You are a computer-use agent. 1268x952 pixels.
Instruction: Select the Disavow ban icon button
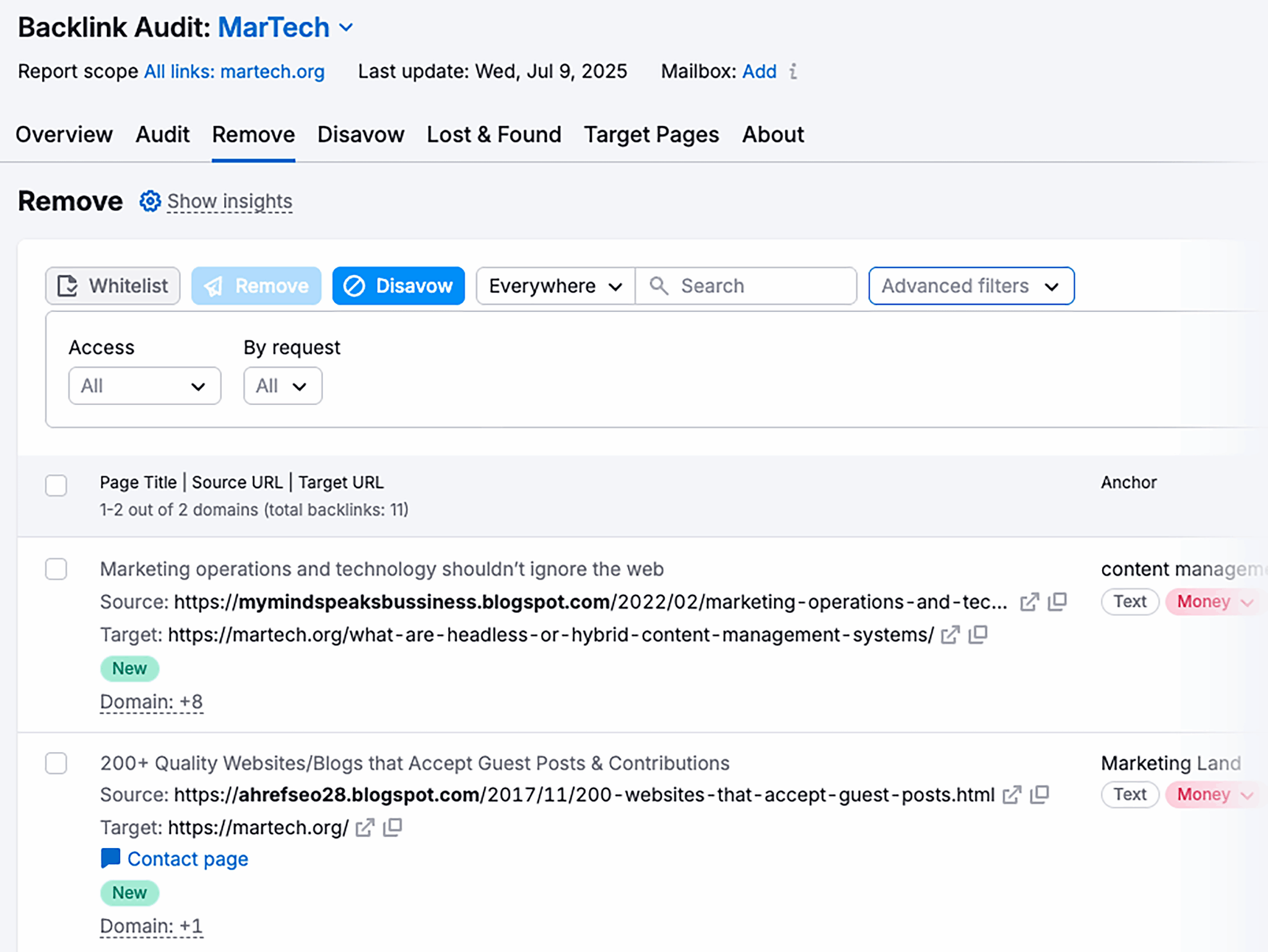pyautogui.click(x=354, y=285)
